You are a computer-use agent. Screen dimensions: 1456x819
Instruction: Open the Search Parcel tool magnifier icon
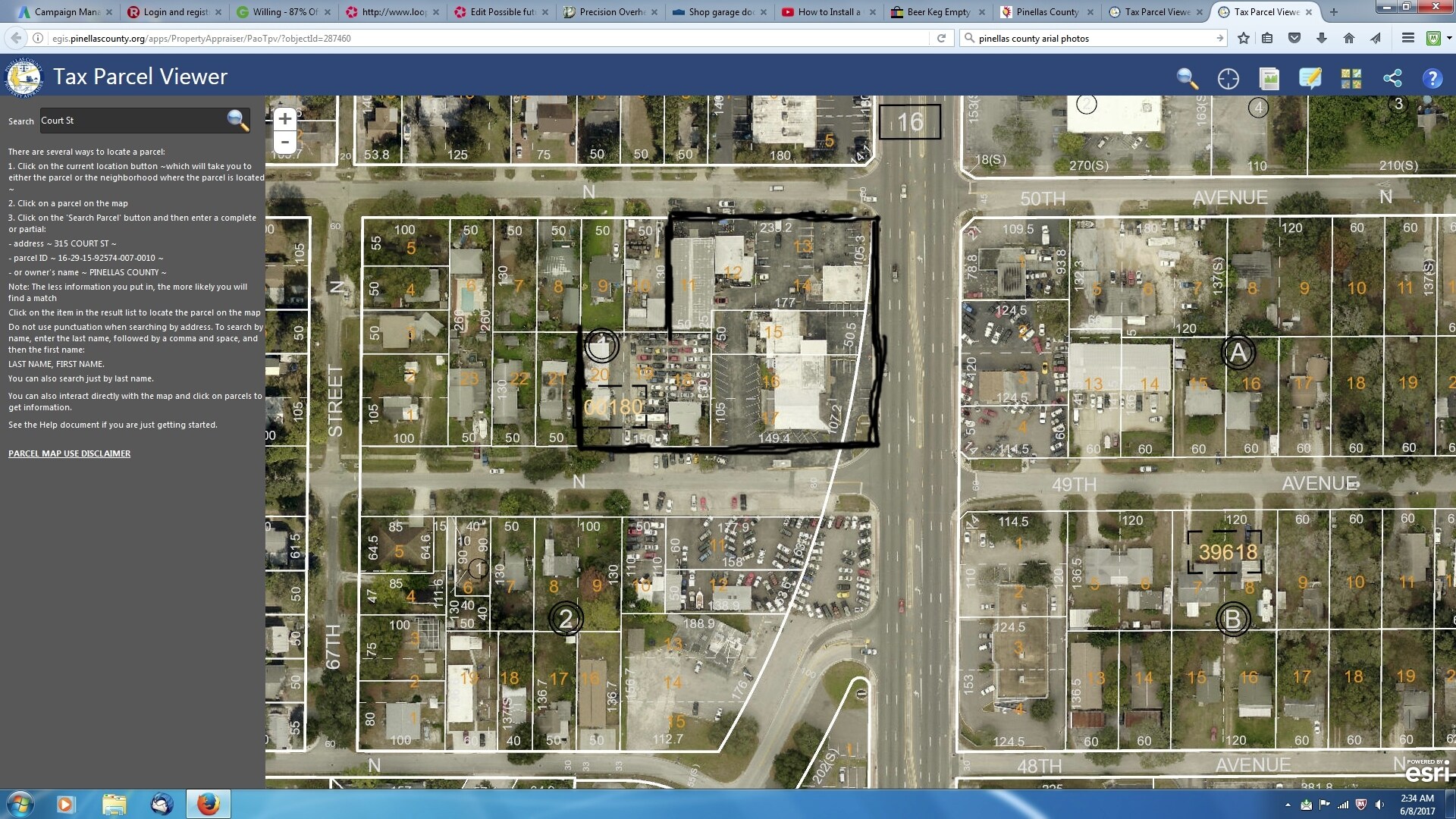pyautogui.click(x=1188, y=78)
